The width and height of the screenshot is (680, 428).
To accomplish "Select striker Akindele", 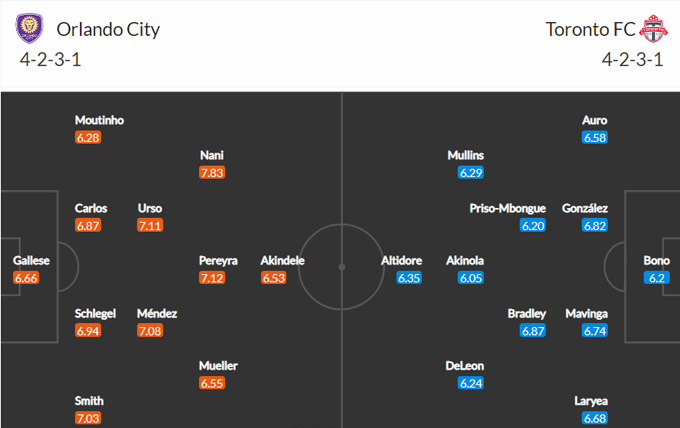I will (282, 261).
